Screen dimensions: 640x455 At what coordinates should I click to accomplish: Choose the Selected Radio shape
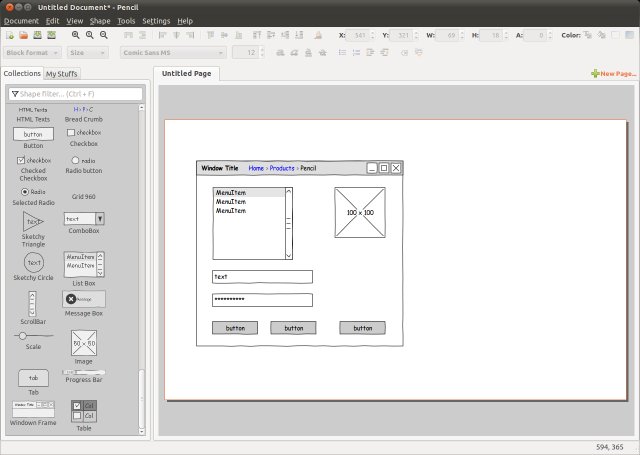tap(34, 191)
